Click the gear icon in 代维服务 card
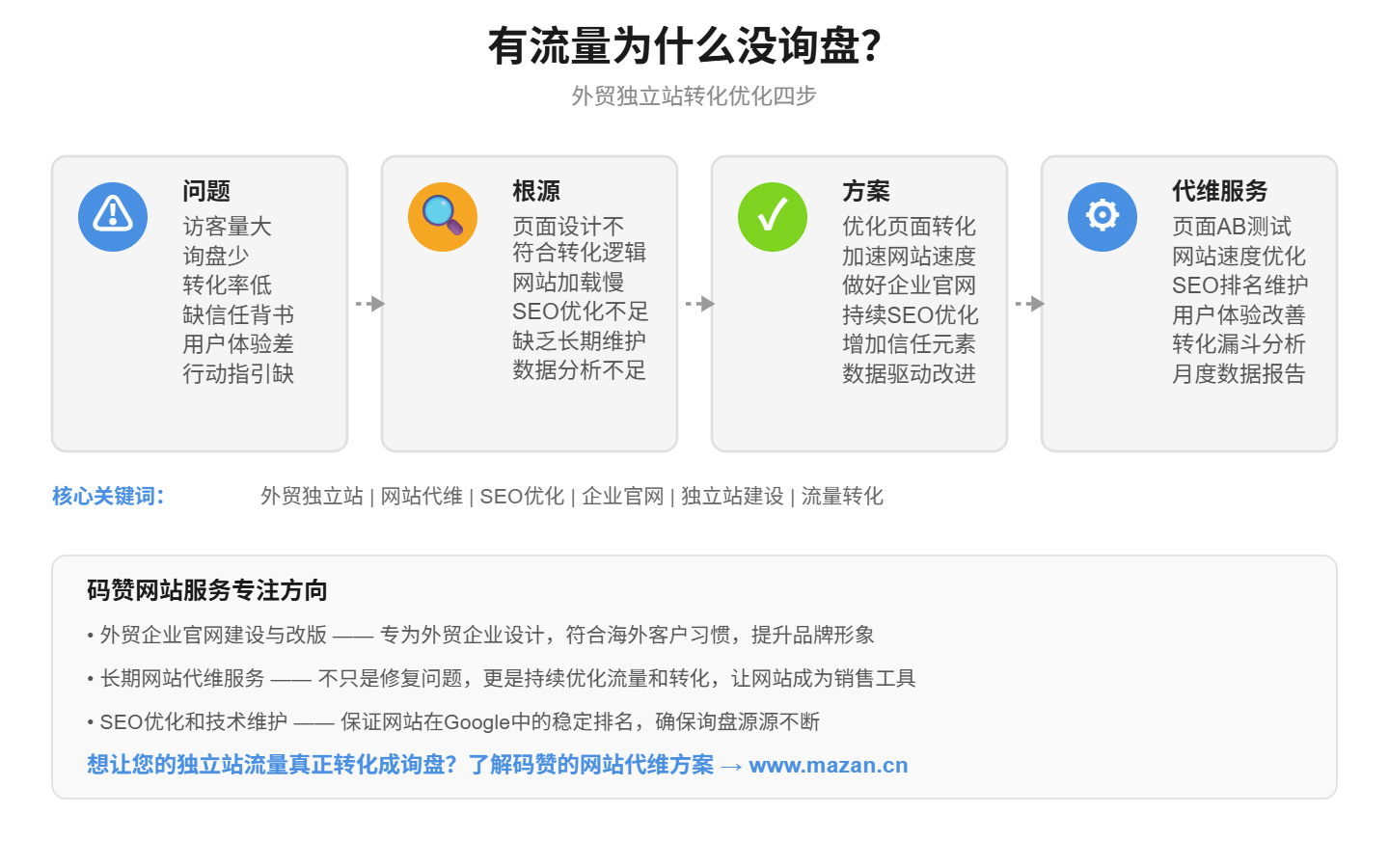 coord(1103,216)
